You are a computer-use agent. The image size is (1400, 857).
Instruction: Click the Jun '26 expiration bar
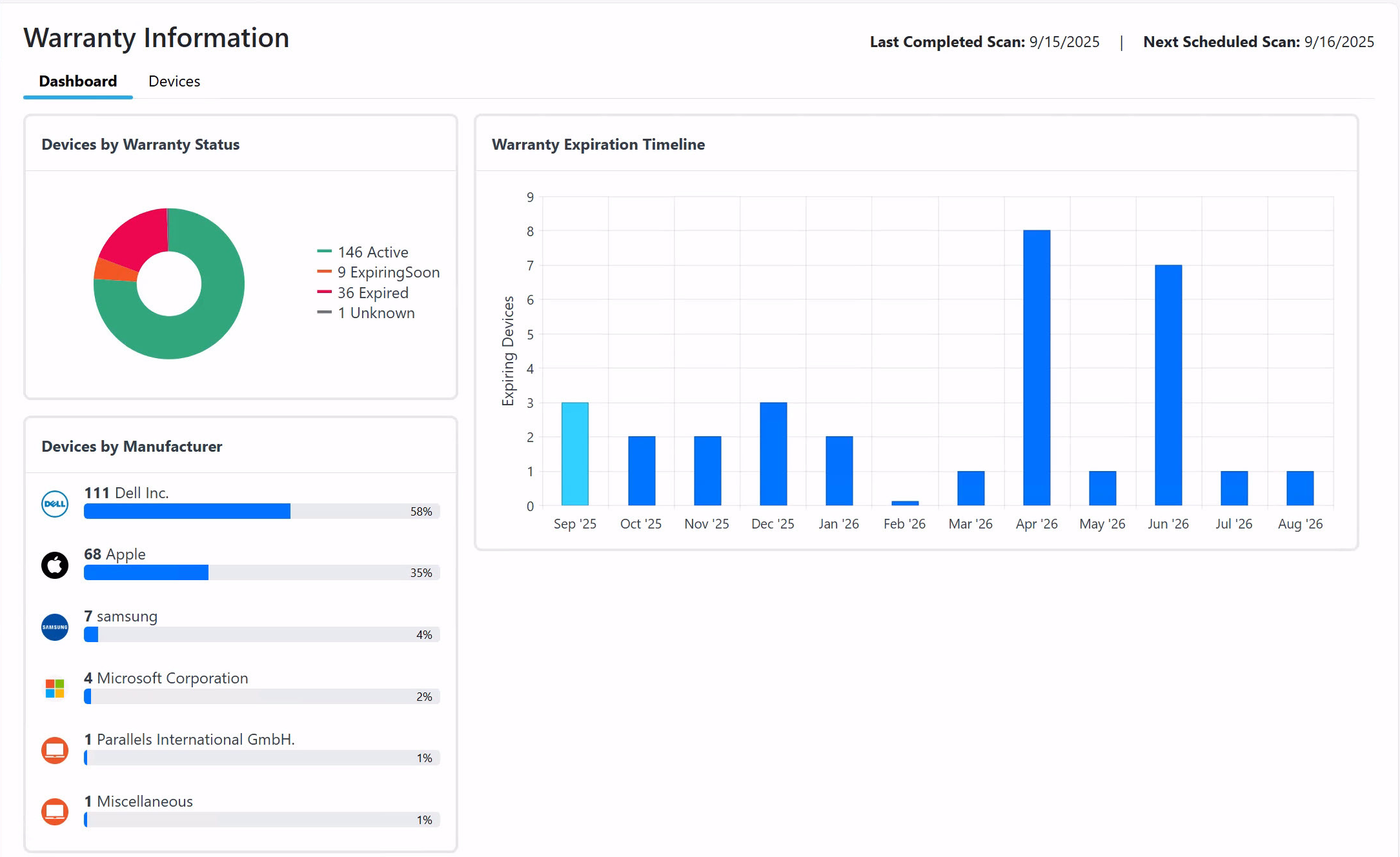1168,385
